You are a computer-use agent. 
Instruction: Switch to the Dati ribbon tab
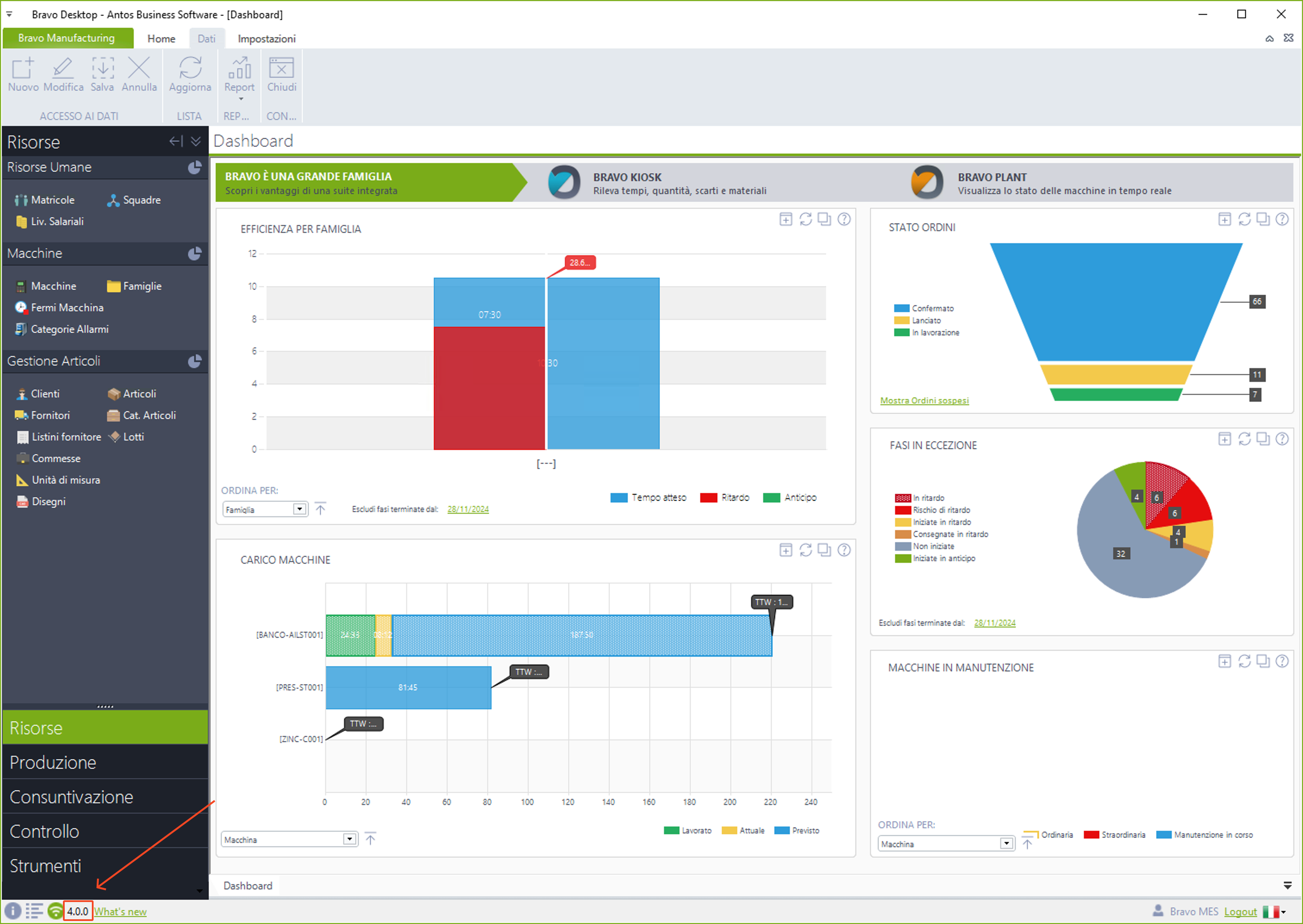(206, 38)
